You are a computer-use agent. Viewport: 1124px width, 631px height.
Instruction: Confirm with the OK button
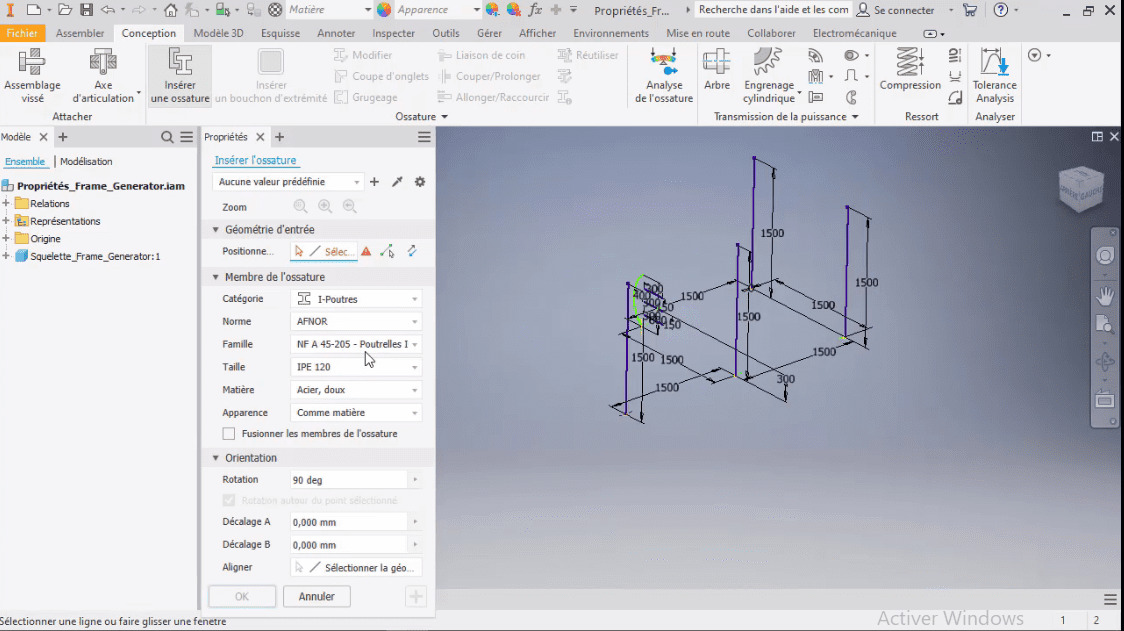pos(241,596)
